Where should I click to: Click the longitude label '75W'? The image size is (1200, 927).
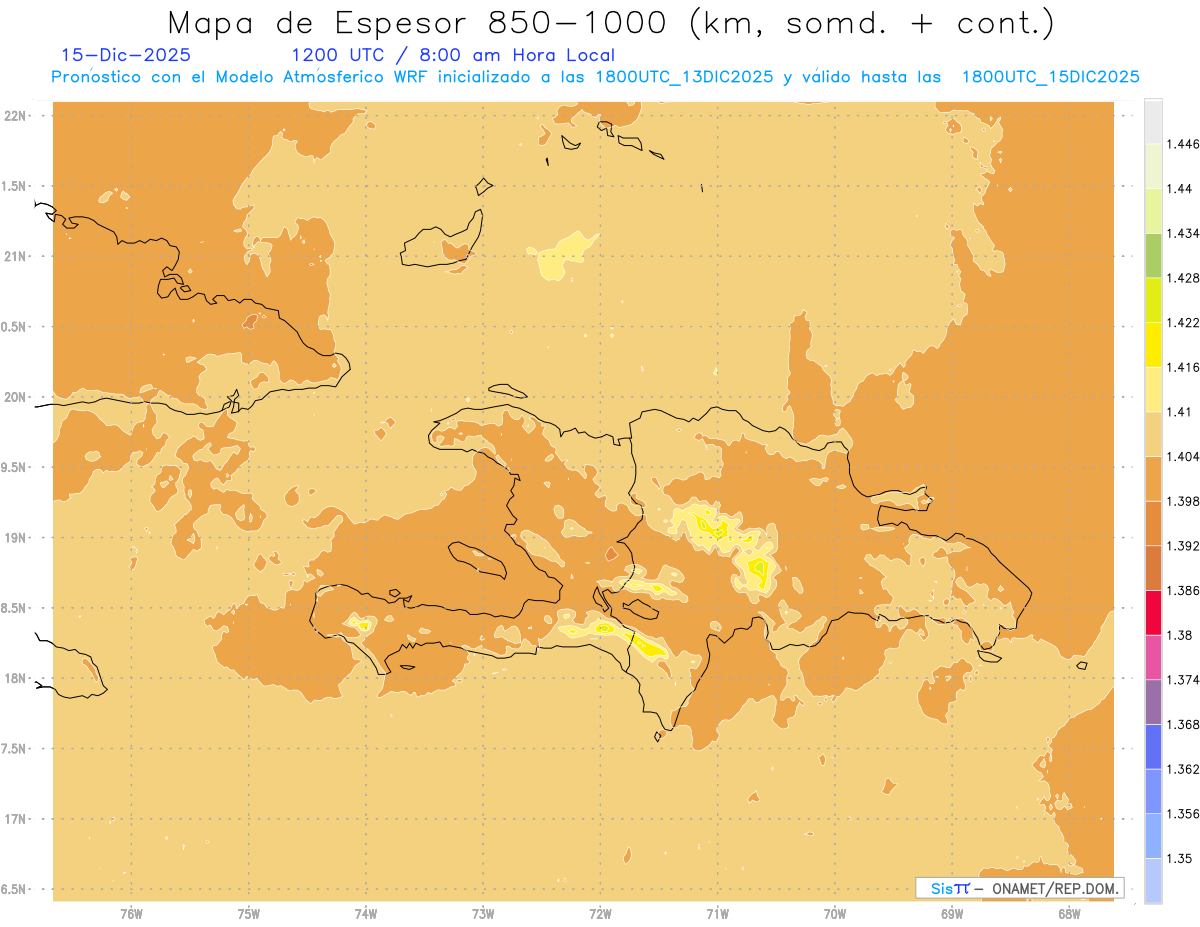(249, 913)
